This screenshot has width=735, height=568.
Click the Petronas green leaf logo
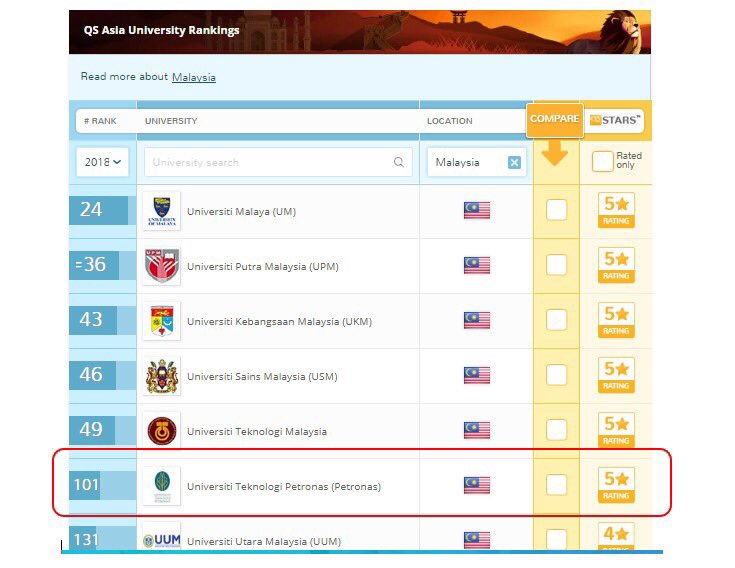click(162, 486)
